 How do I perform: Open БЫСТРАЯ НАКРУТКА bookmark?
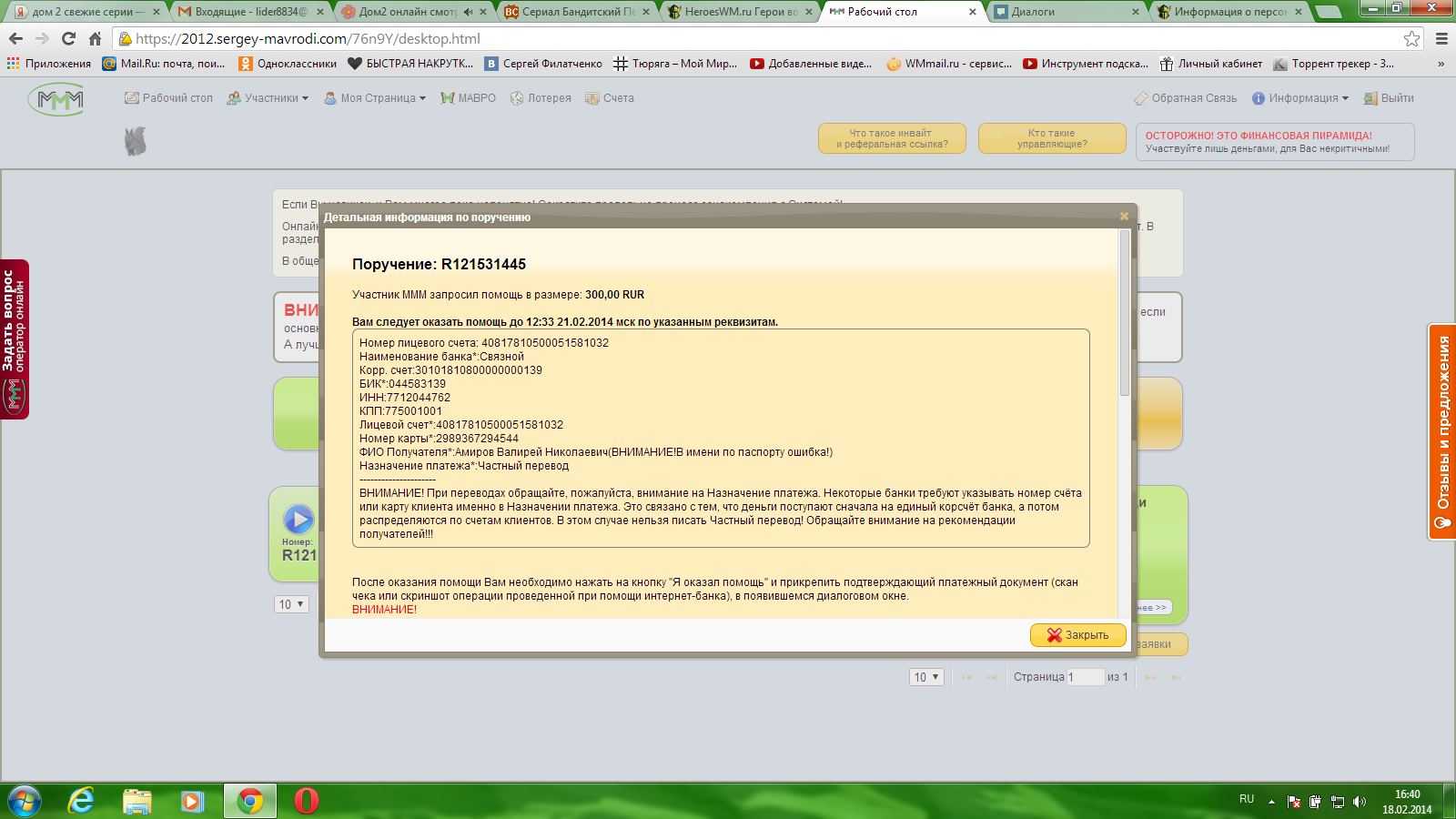click(410, 64)
